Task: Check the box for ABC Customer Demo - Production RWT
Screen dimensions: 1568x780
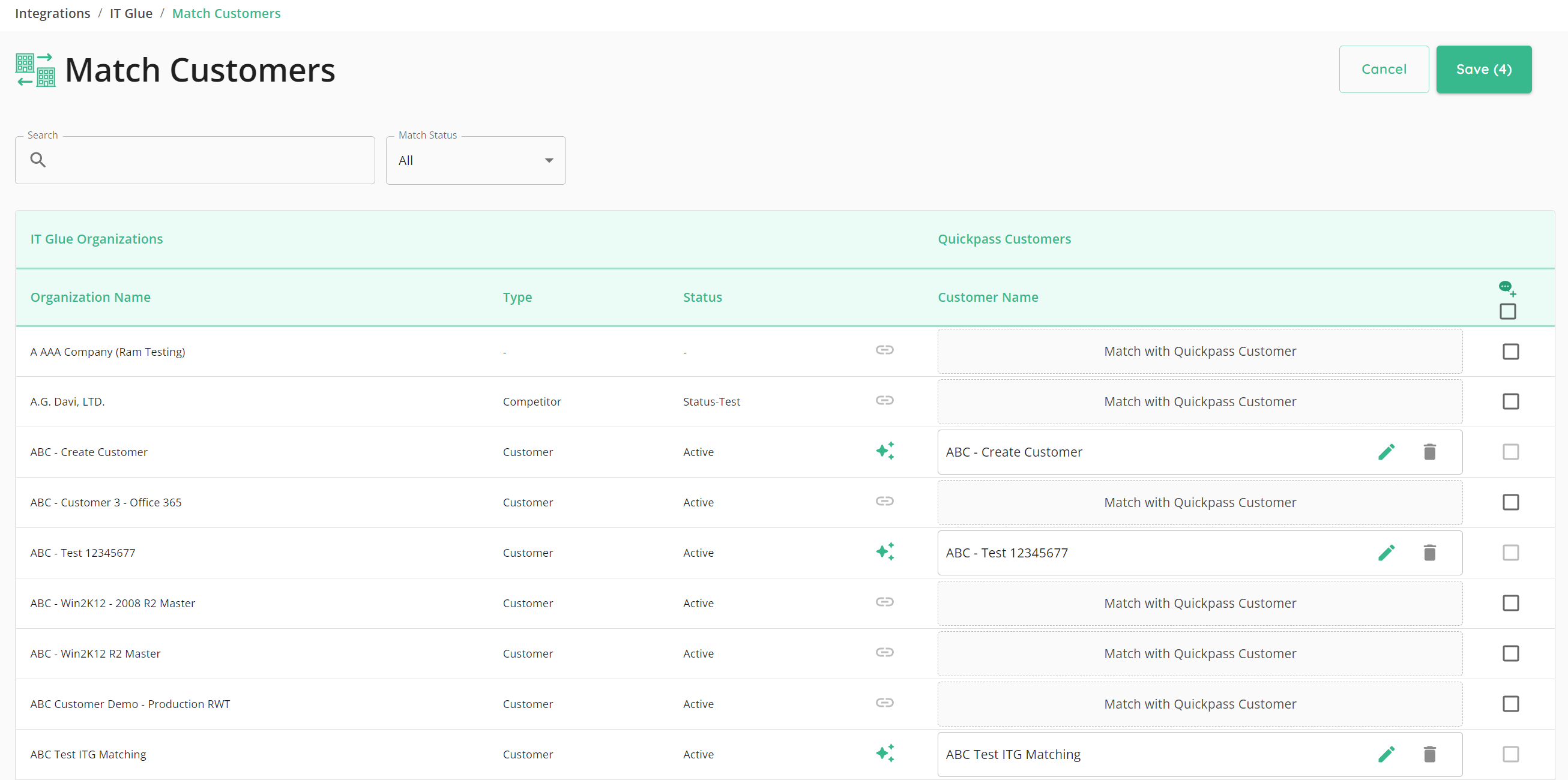Action: [1511, 704]
